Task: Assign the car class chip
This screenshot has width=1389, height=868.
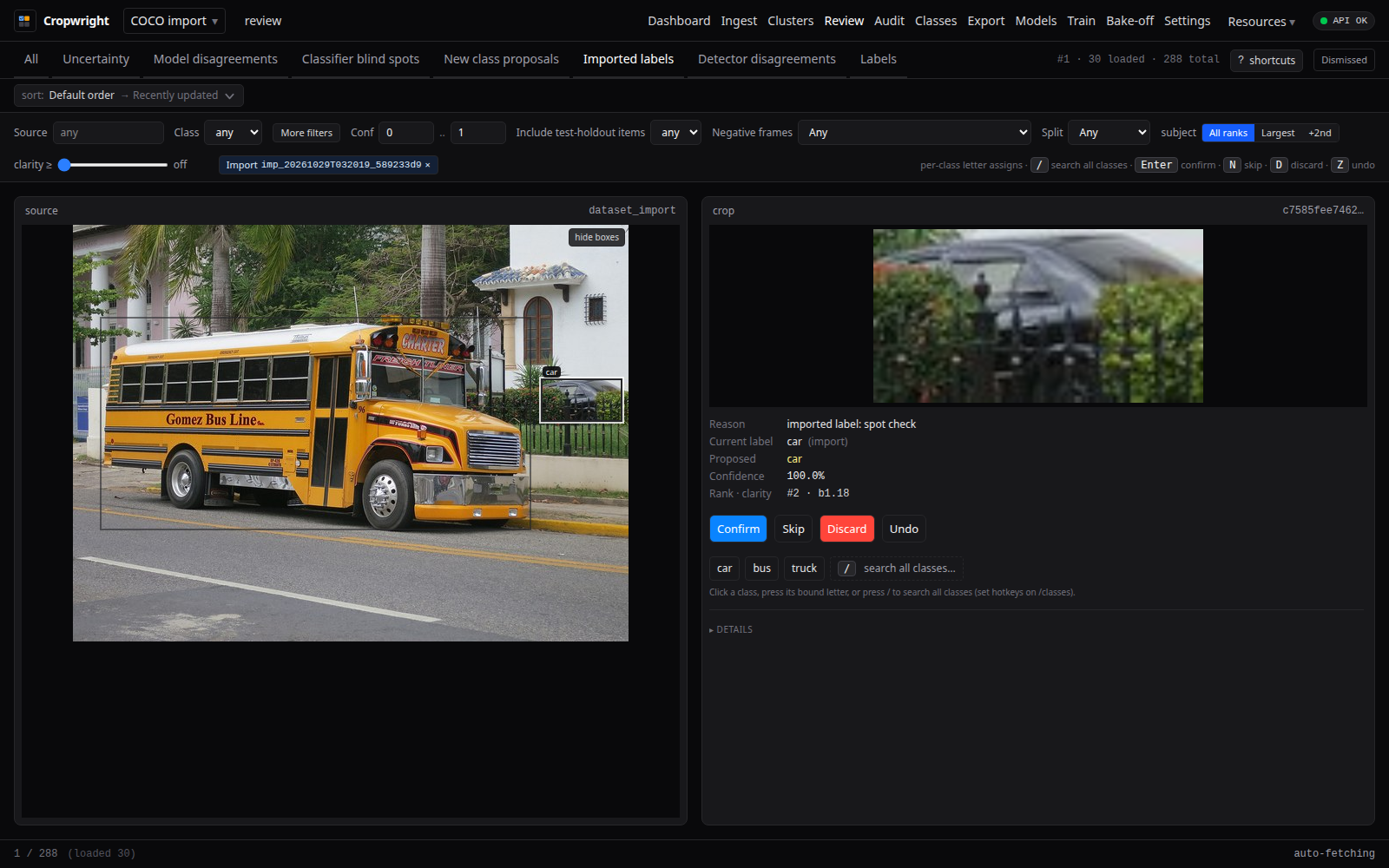Action: tap(724, 569)
